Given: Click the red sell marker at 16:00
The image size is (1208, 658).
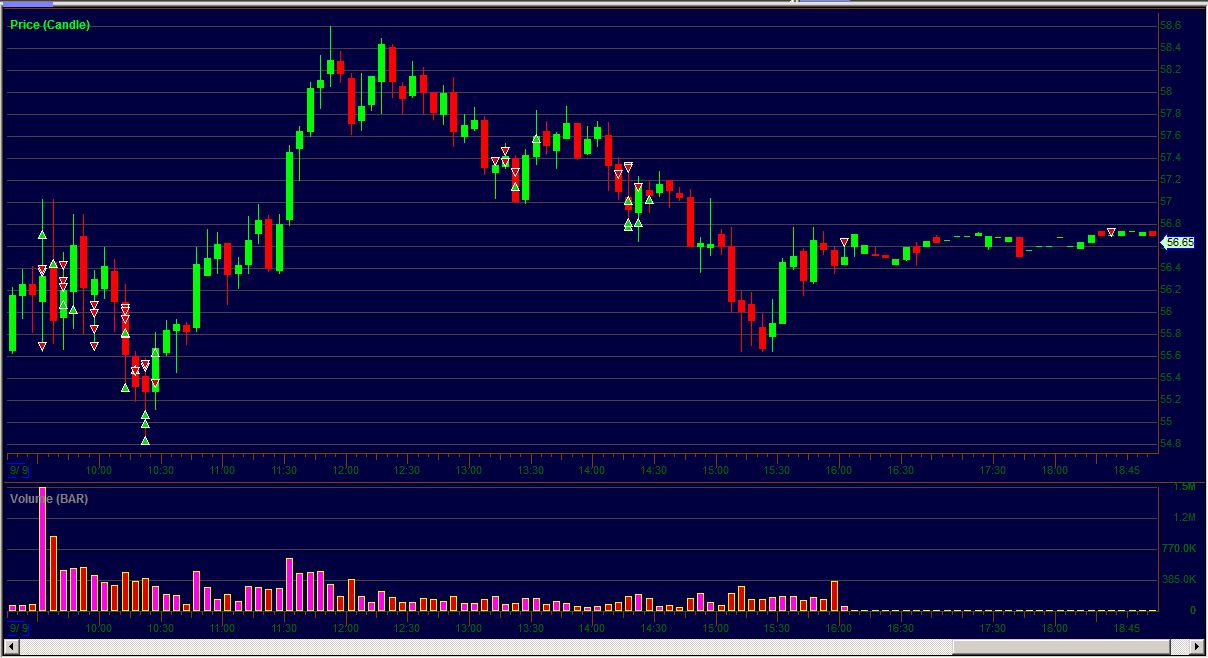Looking at the screenshot, I should (845, 242).
